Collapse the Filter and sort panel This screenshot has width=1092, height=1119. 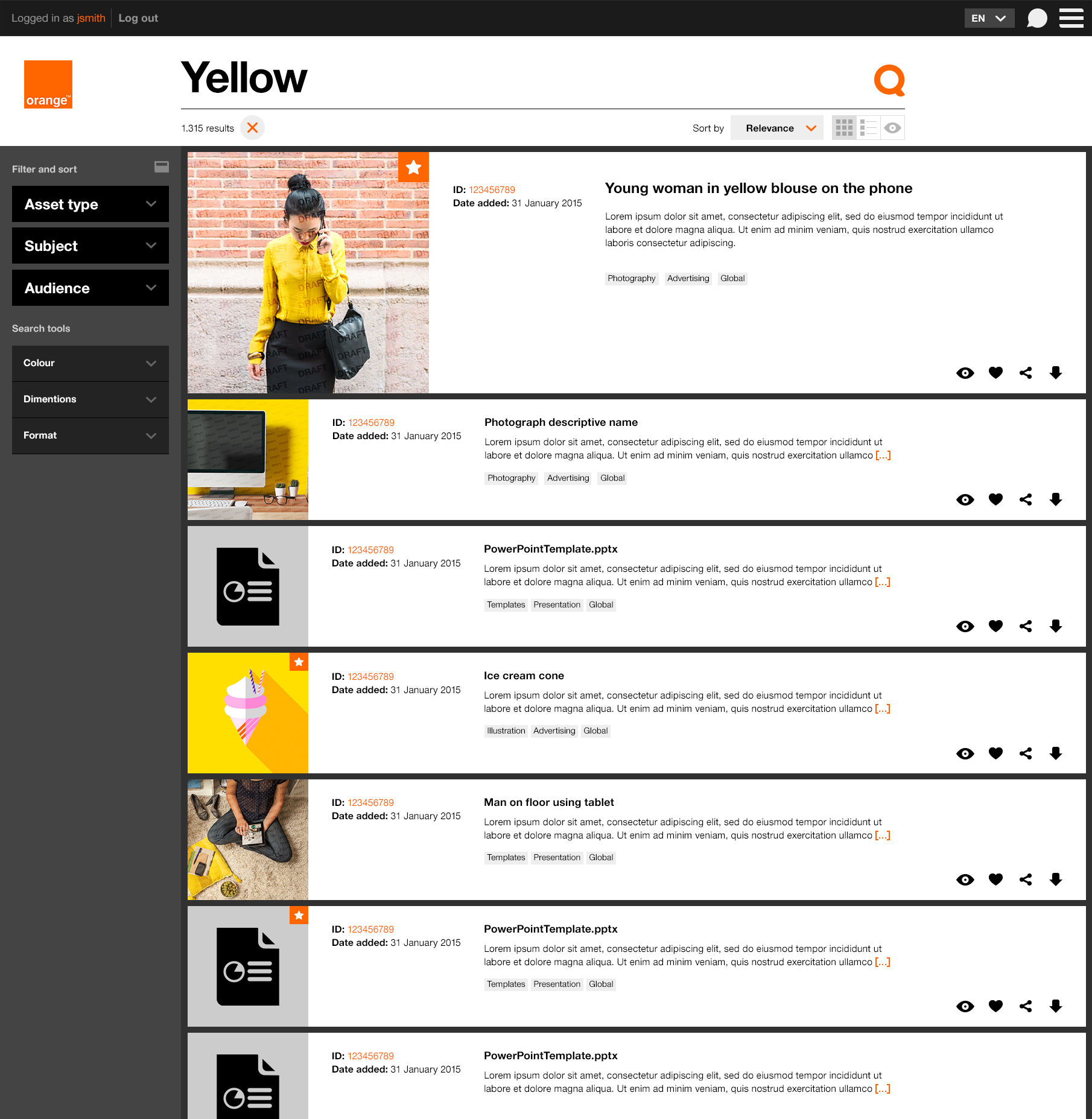coord(161,167)
